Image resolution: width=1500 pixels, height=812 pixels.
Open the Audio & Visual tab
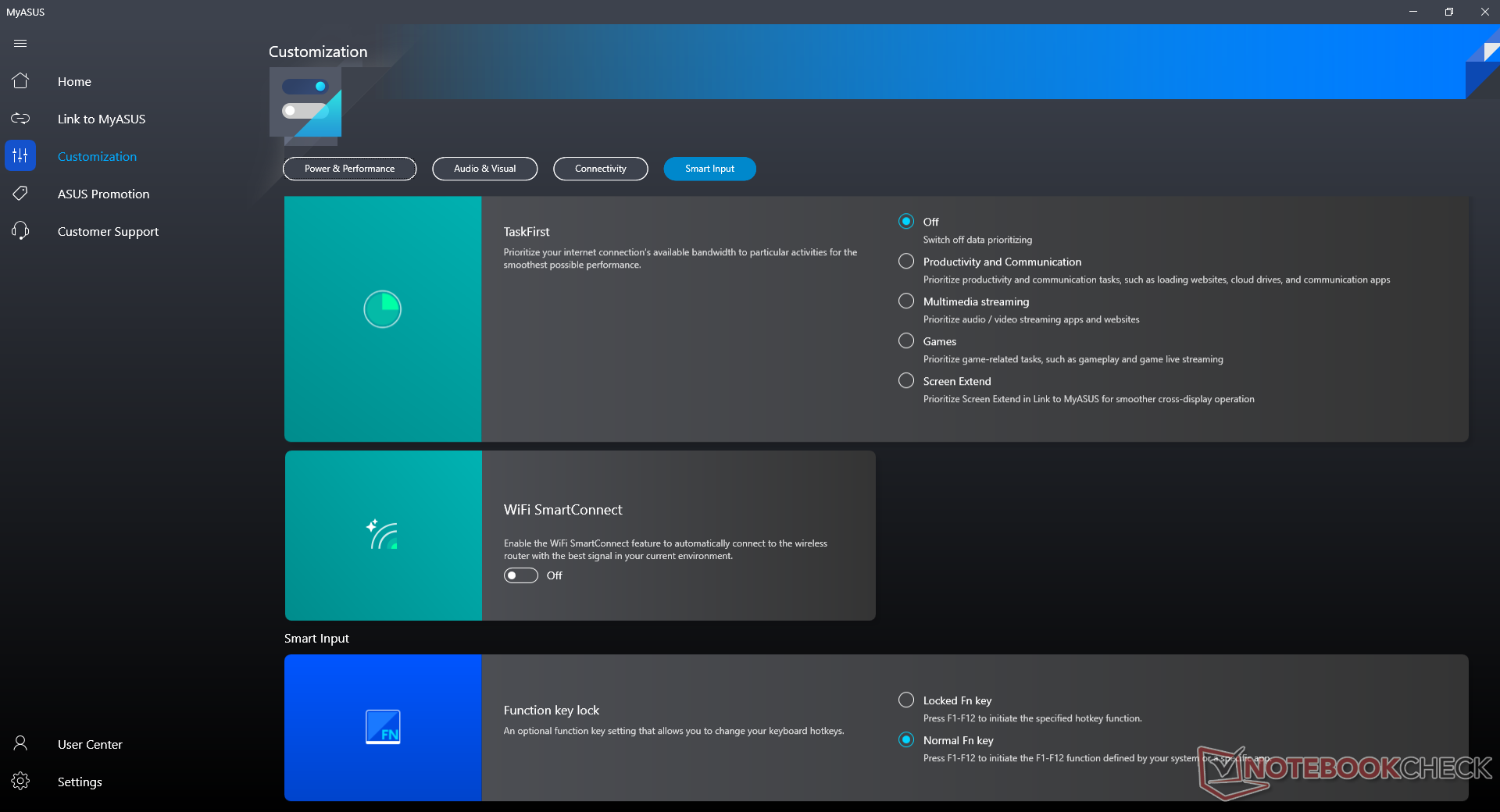484,169
